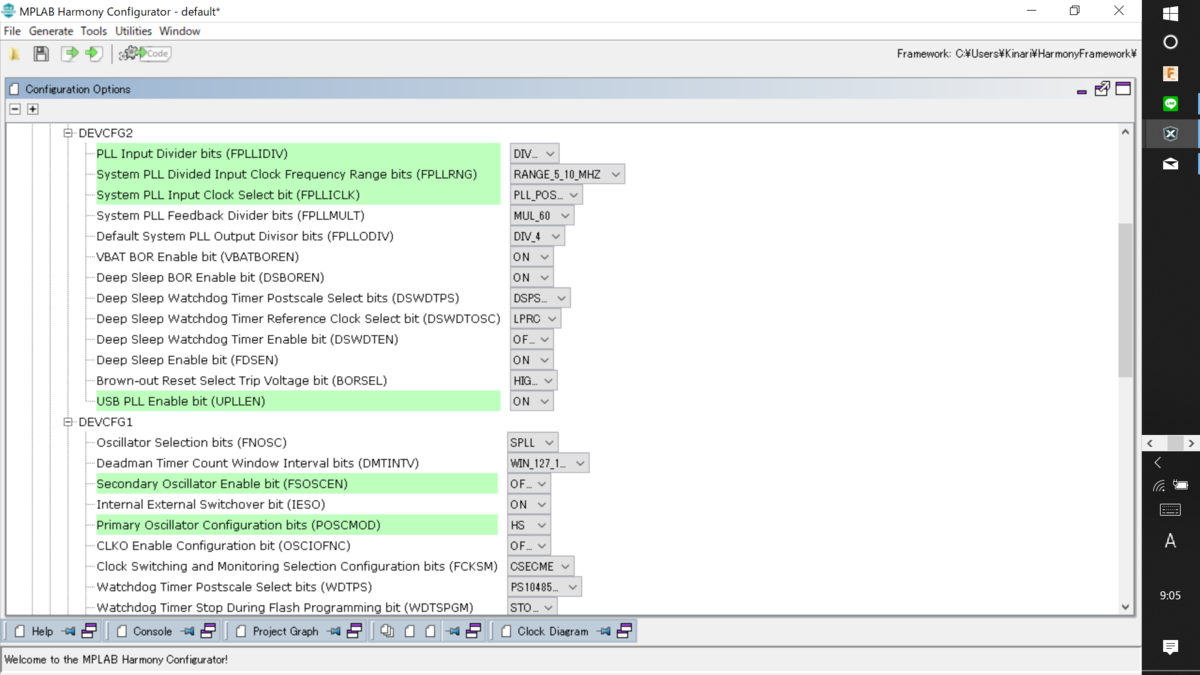
Task: Open the Window menu
Action: (x=180, y=31)
